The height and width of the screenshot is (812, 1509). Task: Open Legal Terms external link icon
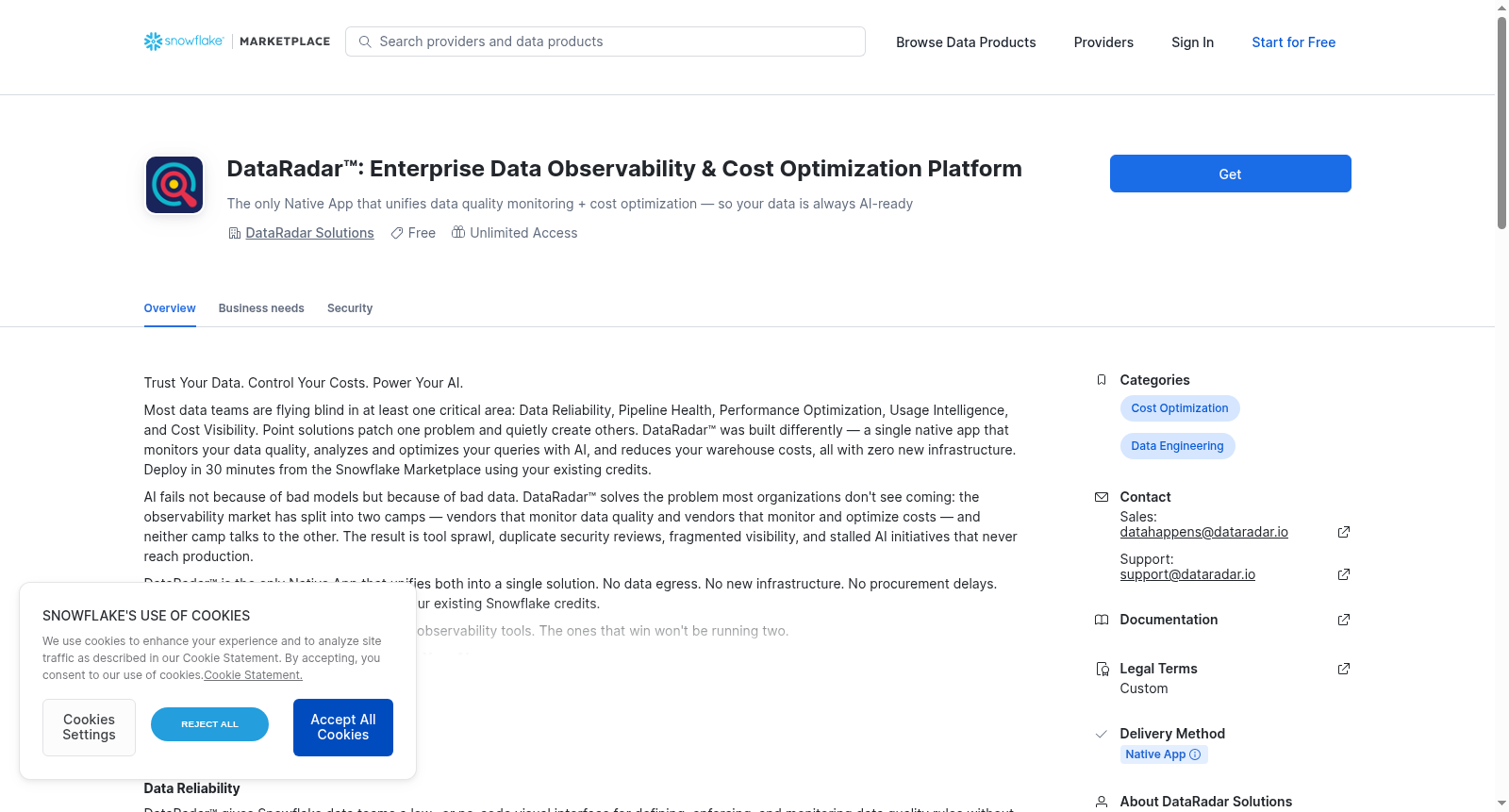[1344, 669]
